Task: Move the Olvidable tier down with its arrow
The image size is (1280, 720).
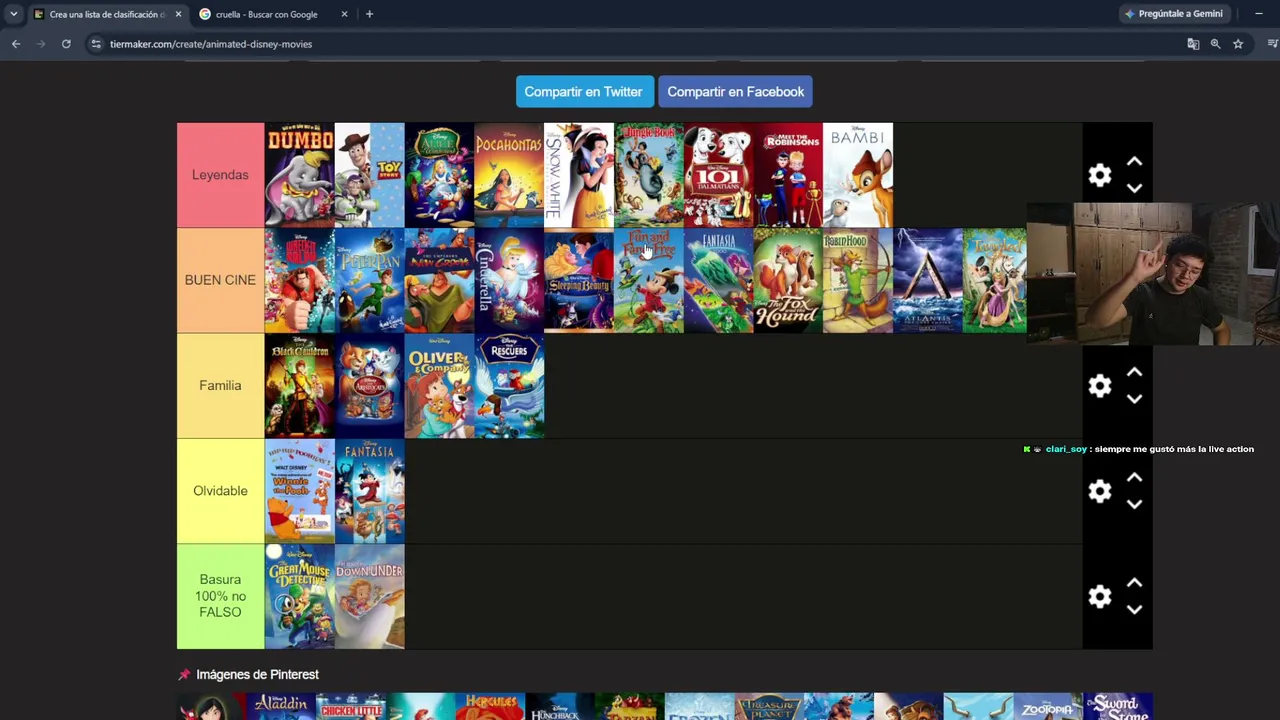Action: [x=1134, y=504]
